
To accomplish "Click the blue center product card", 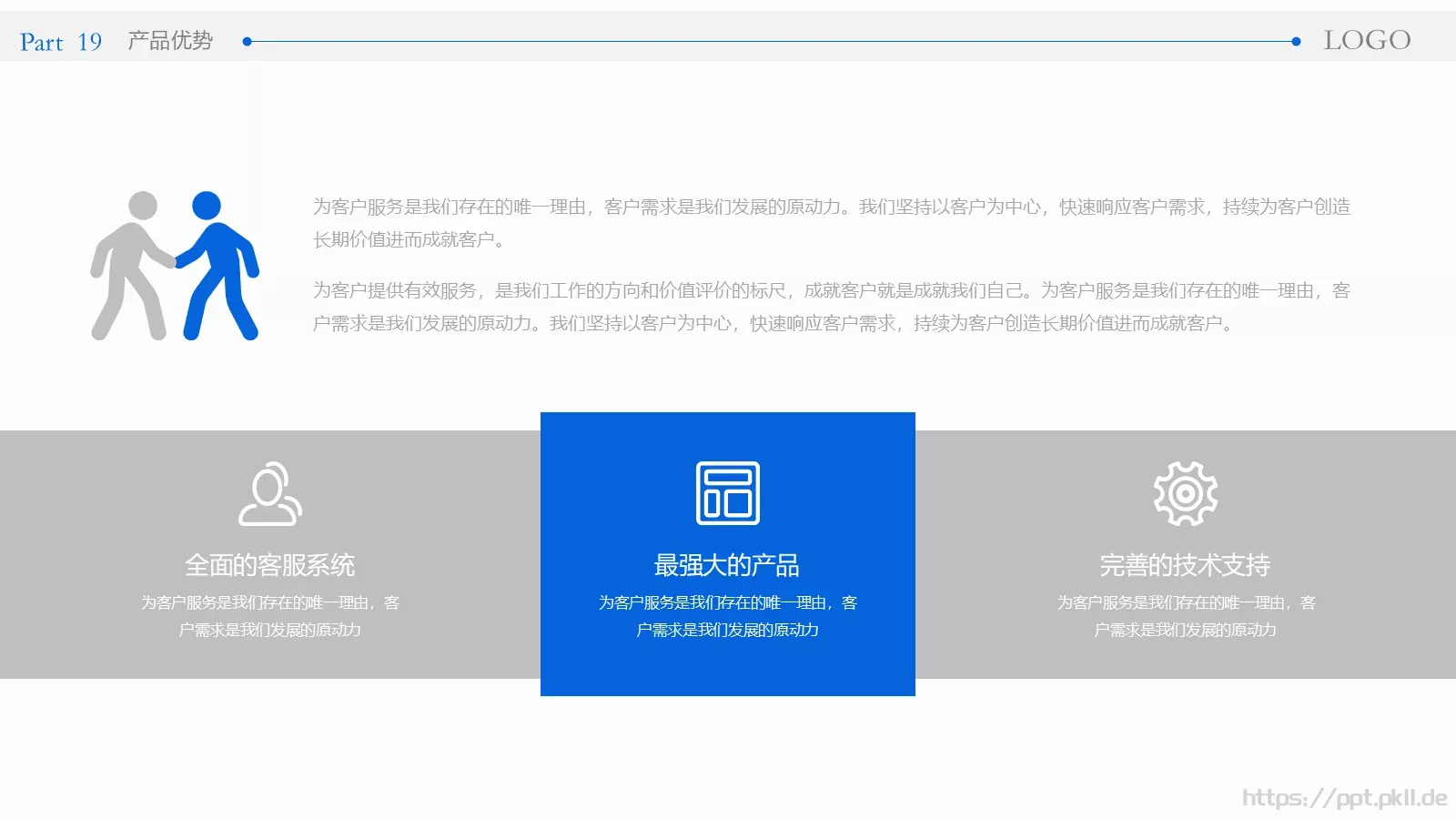I will pyautogui.click(x=728, y=554).
